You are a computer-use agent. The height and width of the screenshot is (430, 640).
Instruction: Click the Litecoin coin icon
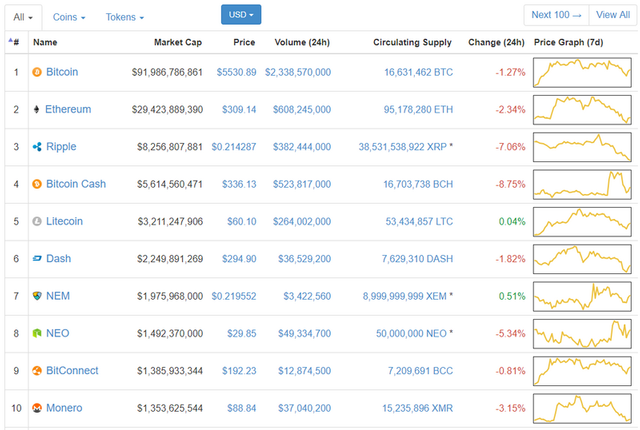point(38,221)
